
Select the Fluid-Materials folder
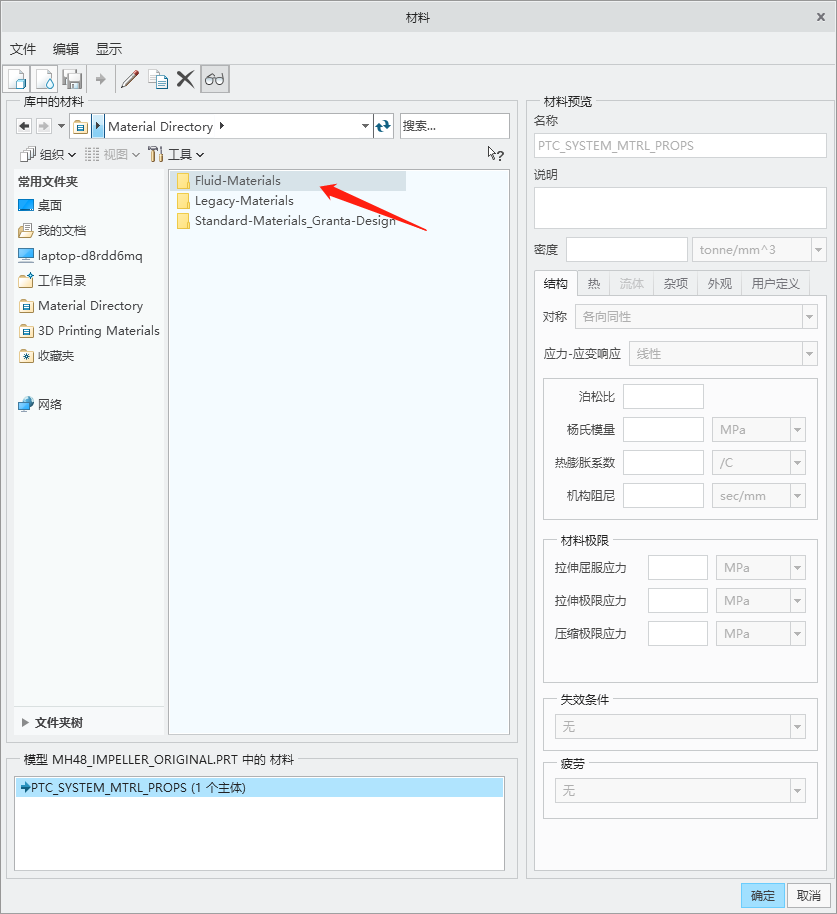[237, 181]
